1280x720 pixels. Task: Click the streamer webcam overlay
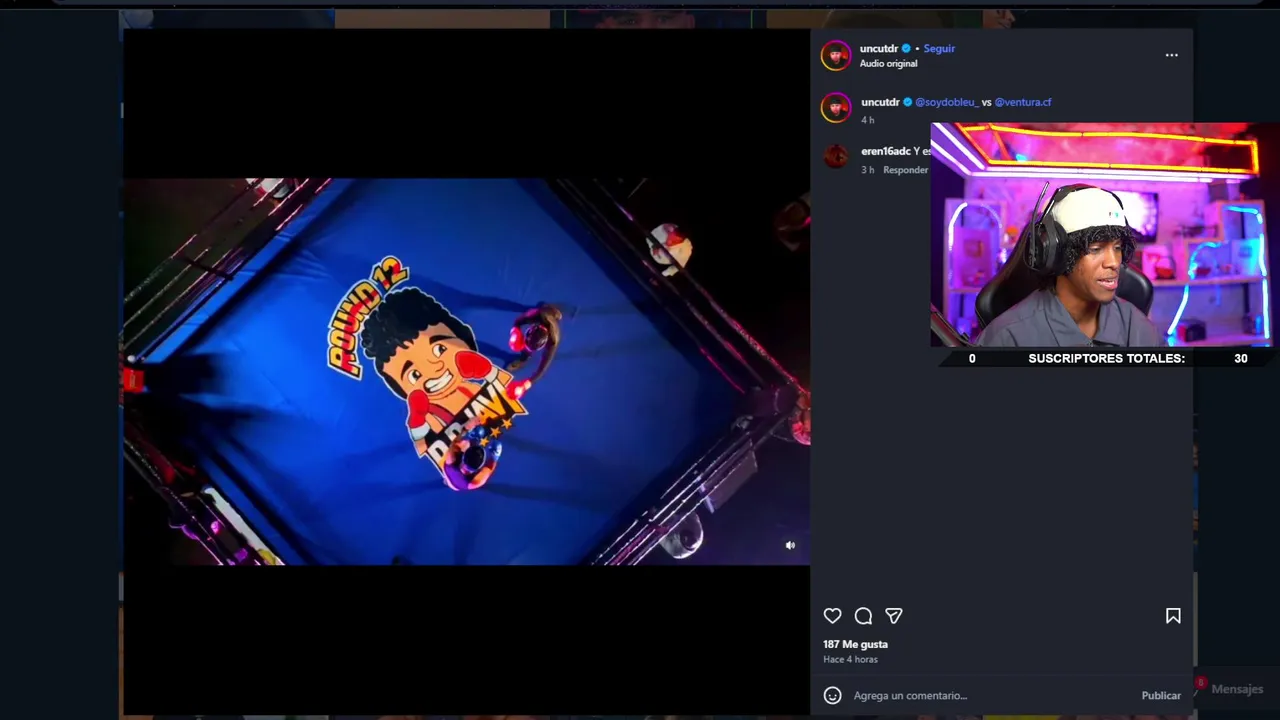(x=1104, y=235)
